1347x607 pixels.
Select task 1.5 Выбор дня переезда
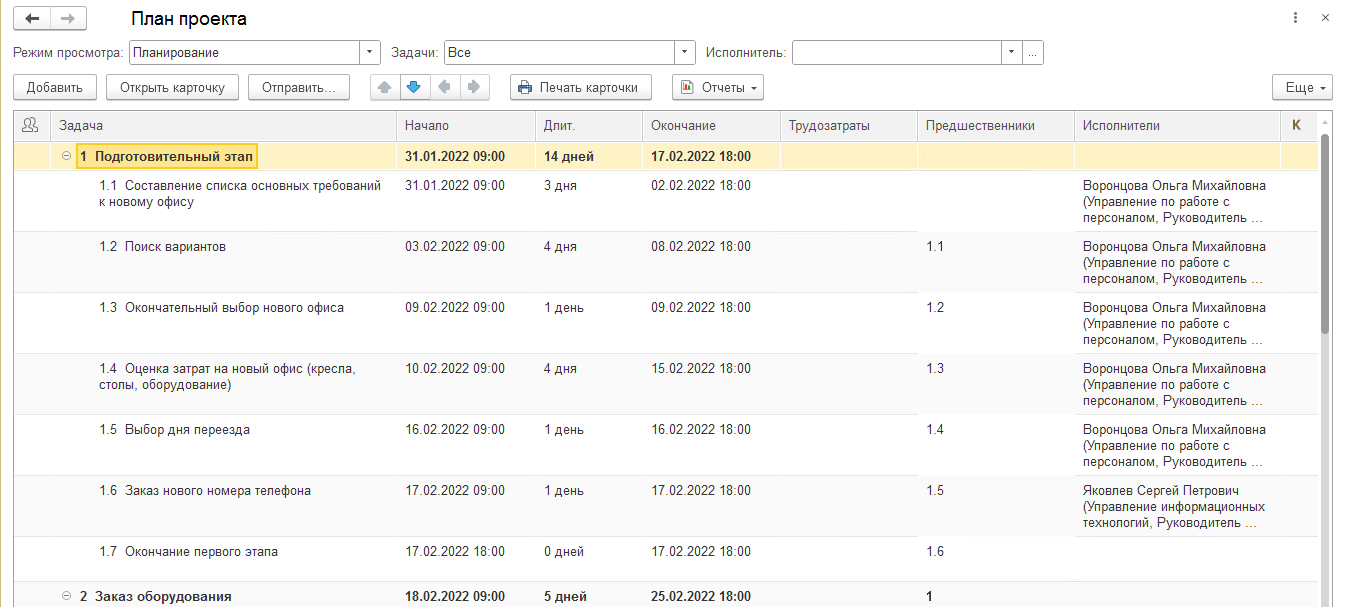coord(174,429)
